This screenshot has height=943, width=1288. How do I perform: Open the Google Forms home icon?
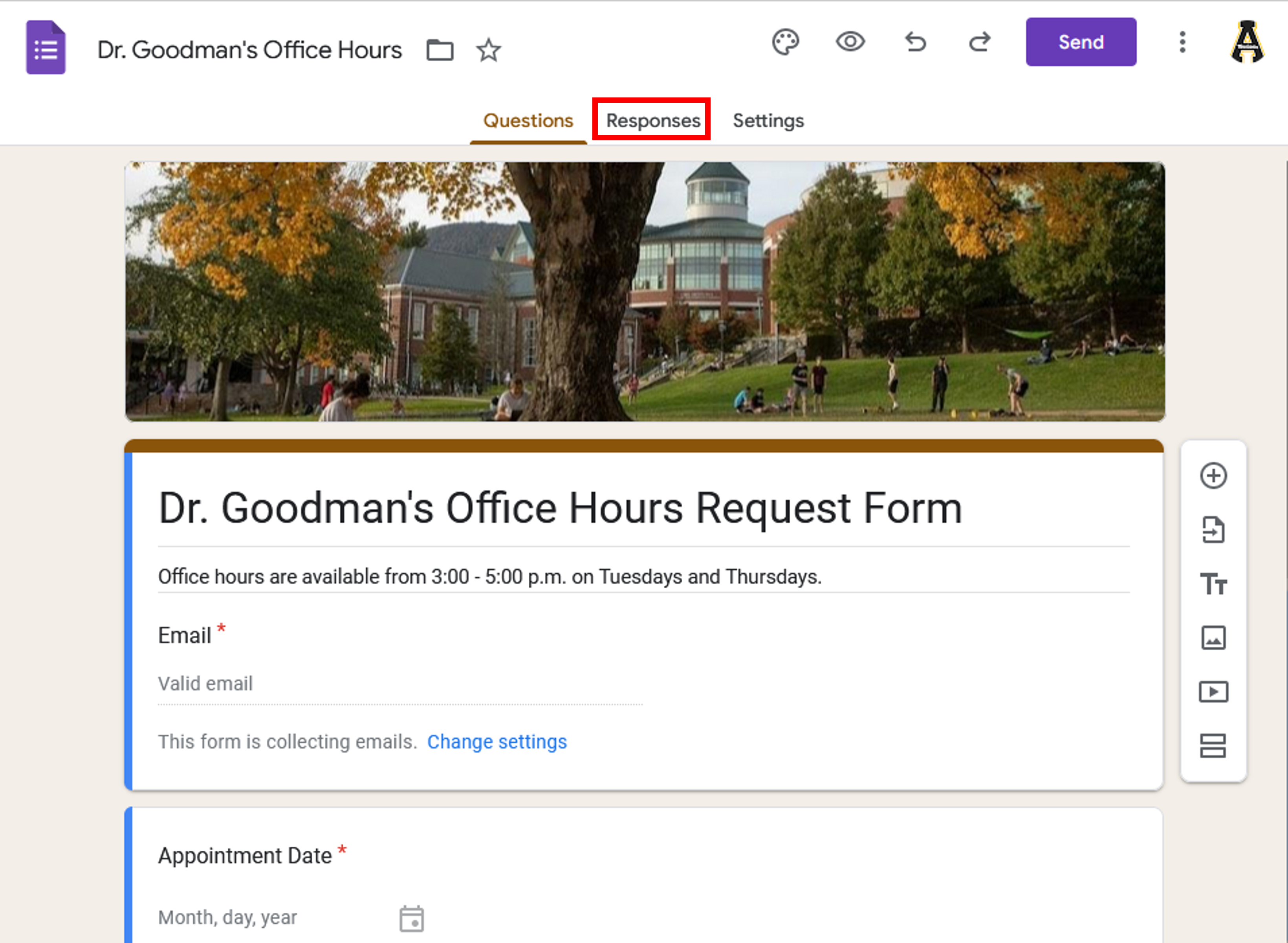[x=46, y=48]
